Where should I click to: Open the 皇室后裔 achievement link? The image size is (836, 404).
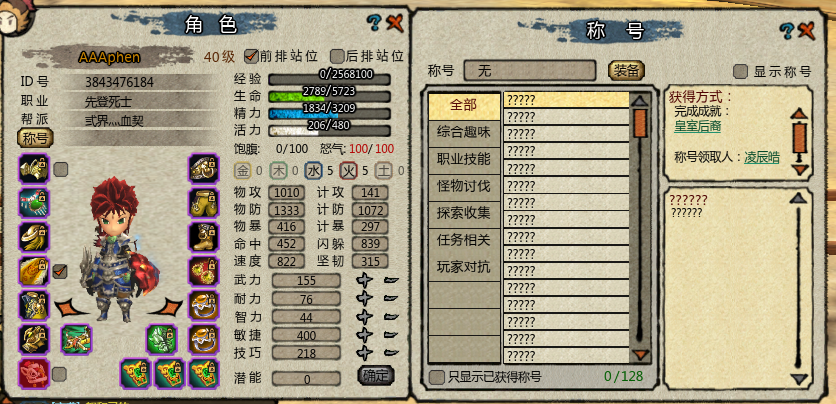[697, 126]
